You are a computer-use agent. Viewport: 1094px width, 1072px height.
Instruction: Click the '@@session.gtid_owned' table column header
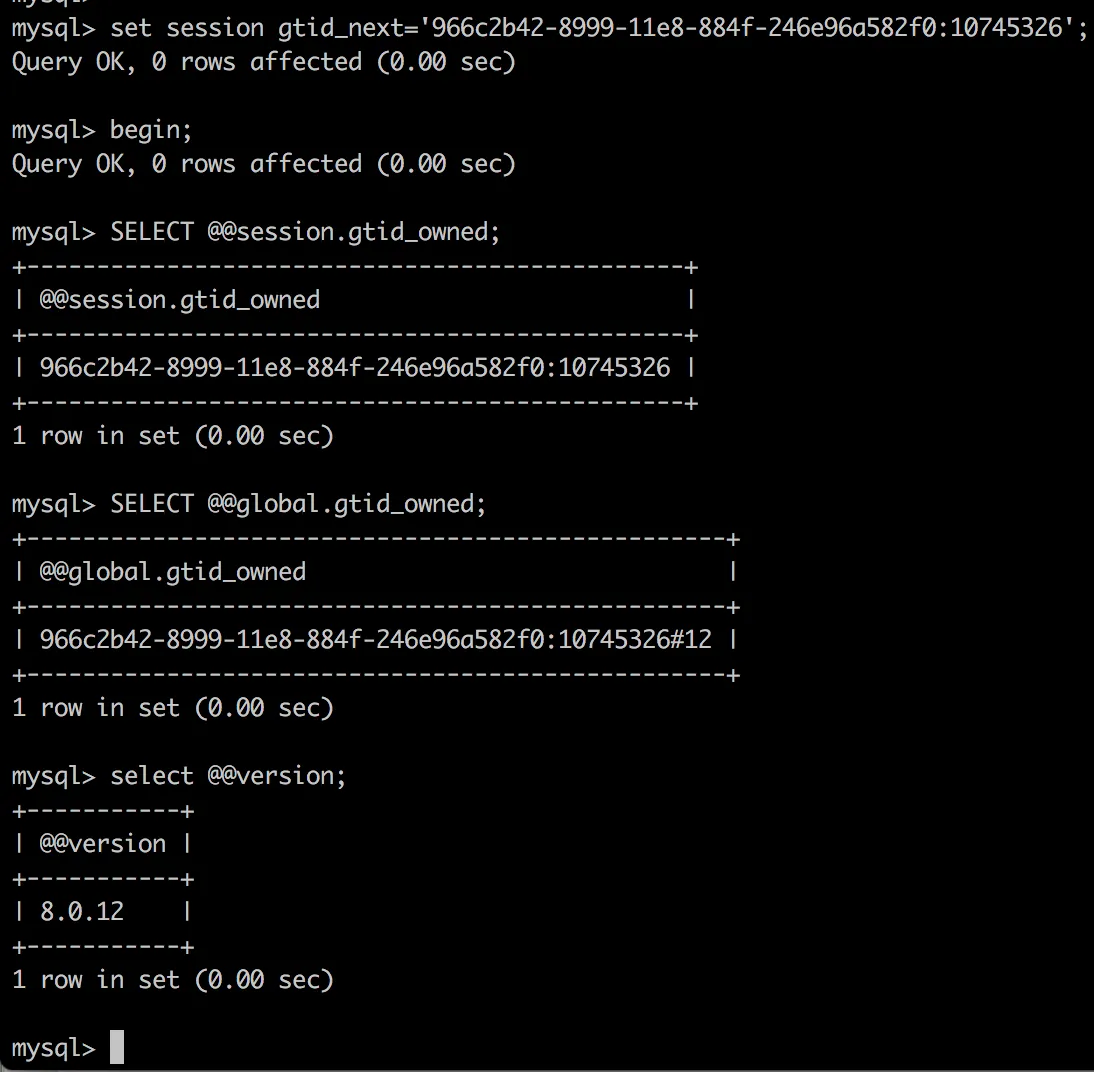coord(180,300)
